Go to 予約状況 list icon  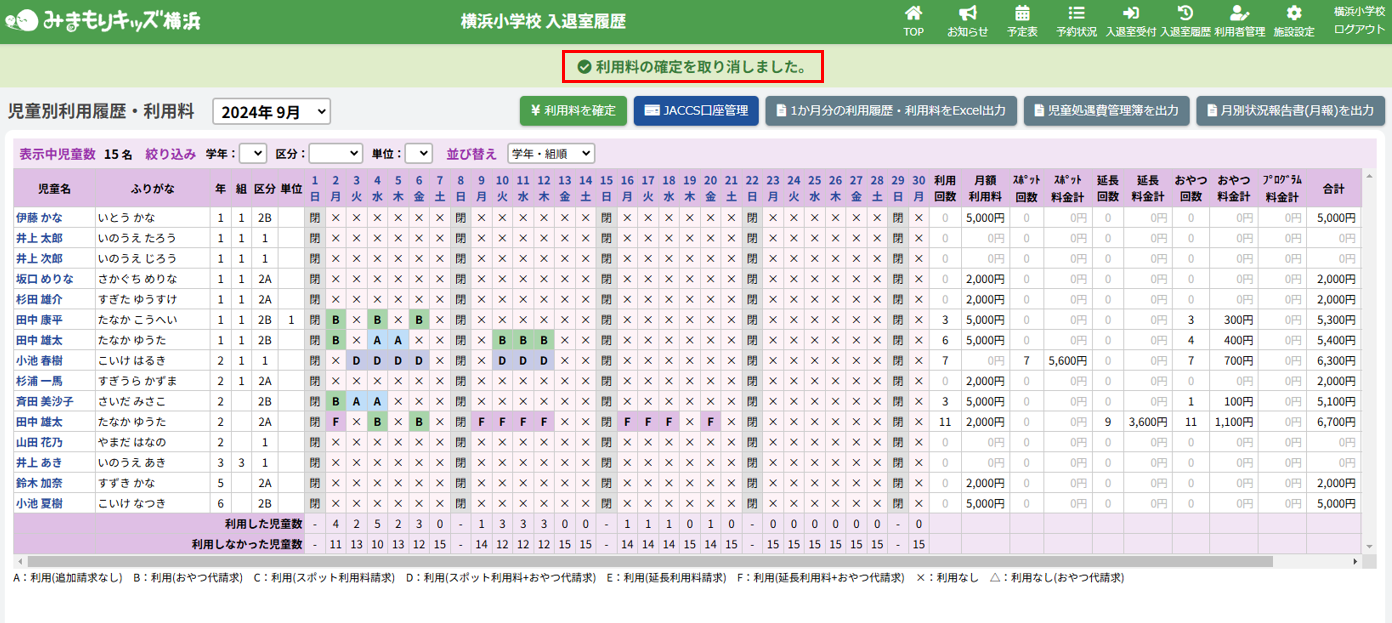coord(1076,14)
